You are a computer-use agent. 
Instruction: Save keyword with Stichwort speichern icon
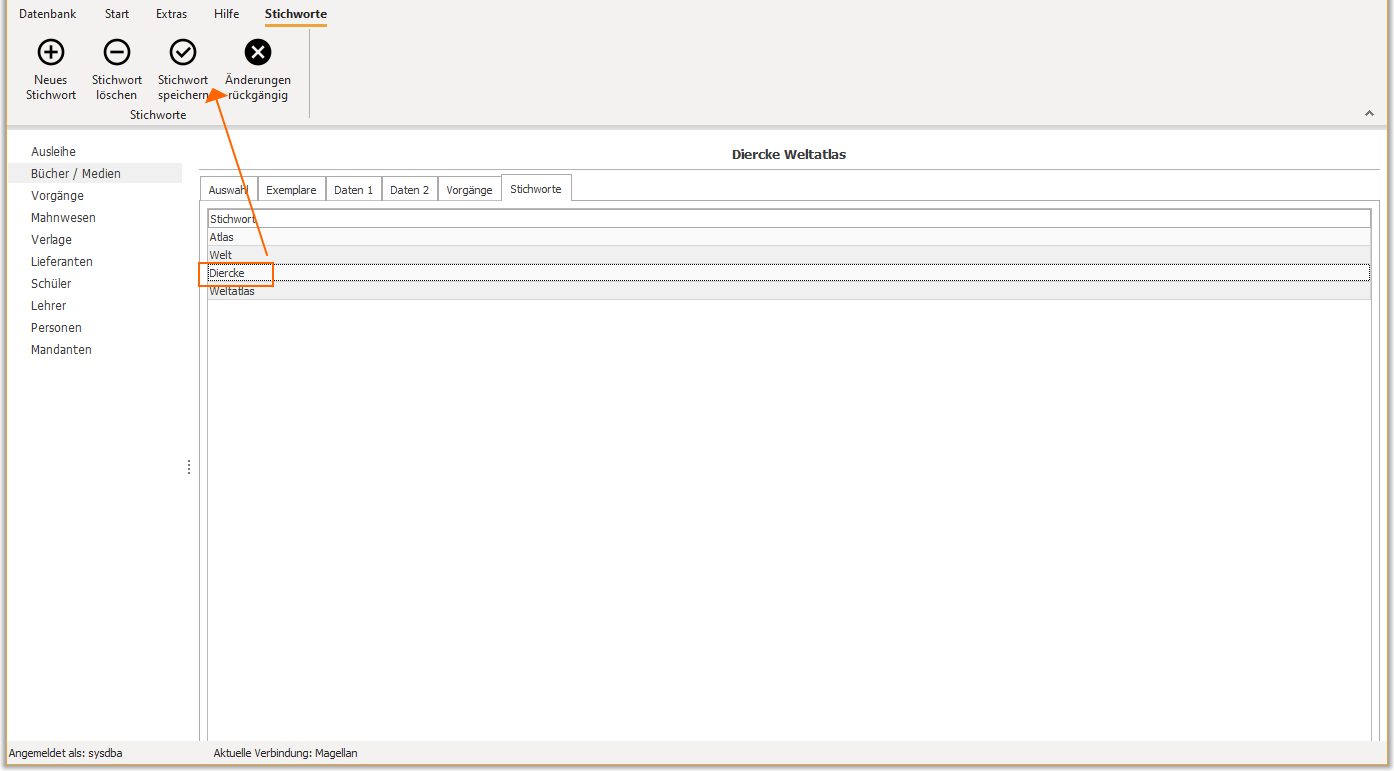[x=183, y=70]
